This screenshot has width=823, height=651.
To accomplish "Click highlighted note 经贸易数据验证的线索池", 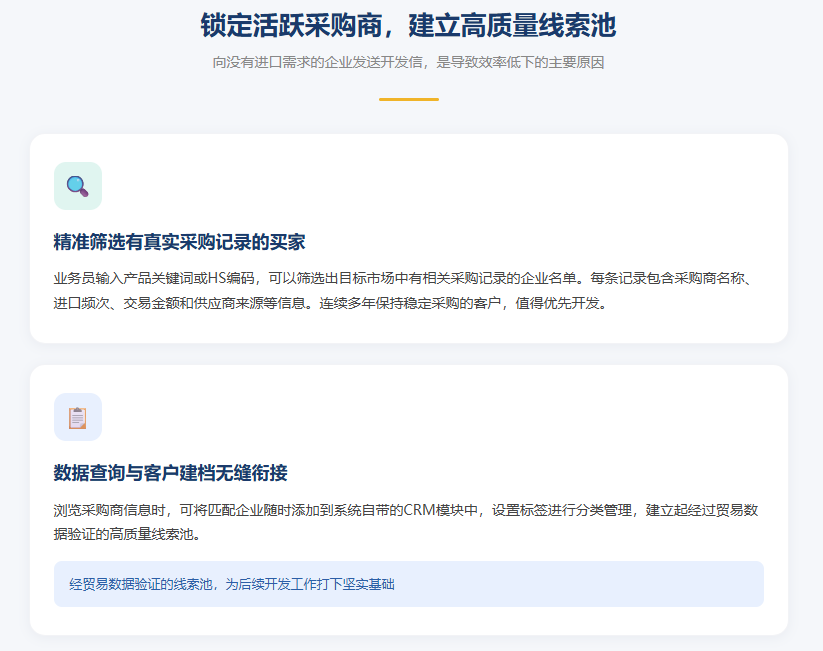I will (409, 584).
